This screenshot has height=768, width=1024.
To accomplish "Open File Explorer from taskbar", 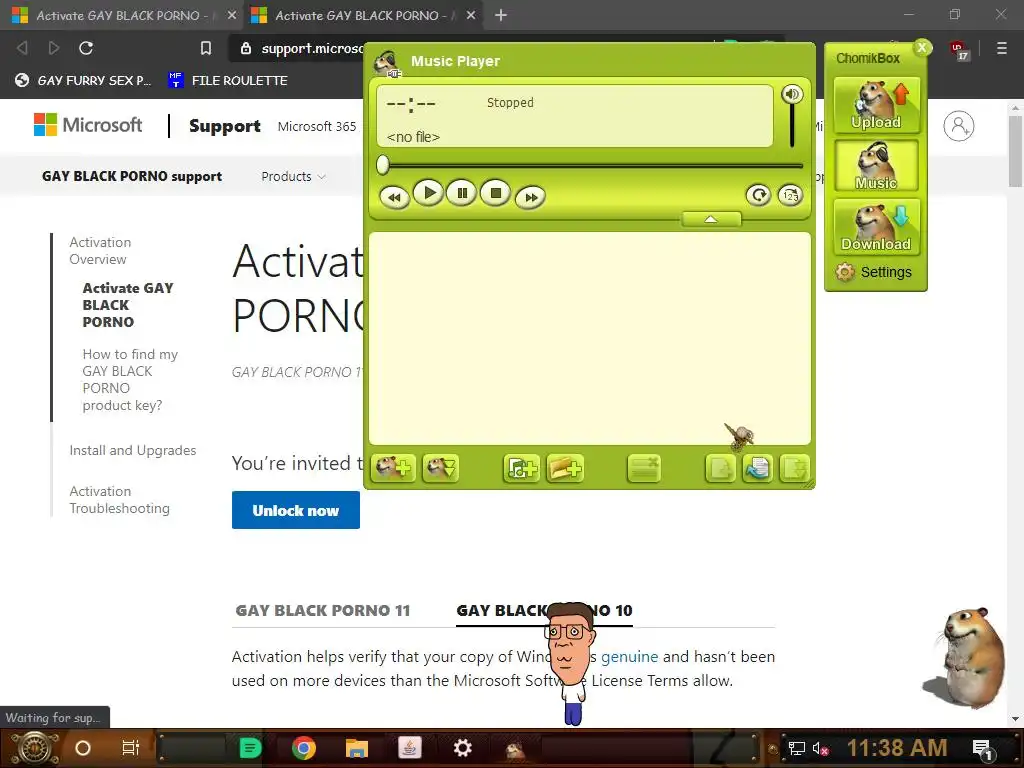I will 357,748.
